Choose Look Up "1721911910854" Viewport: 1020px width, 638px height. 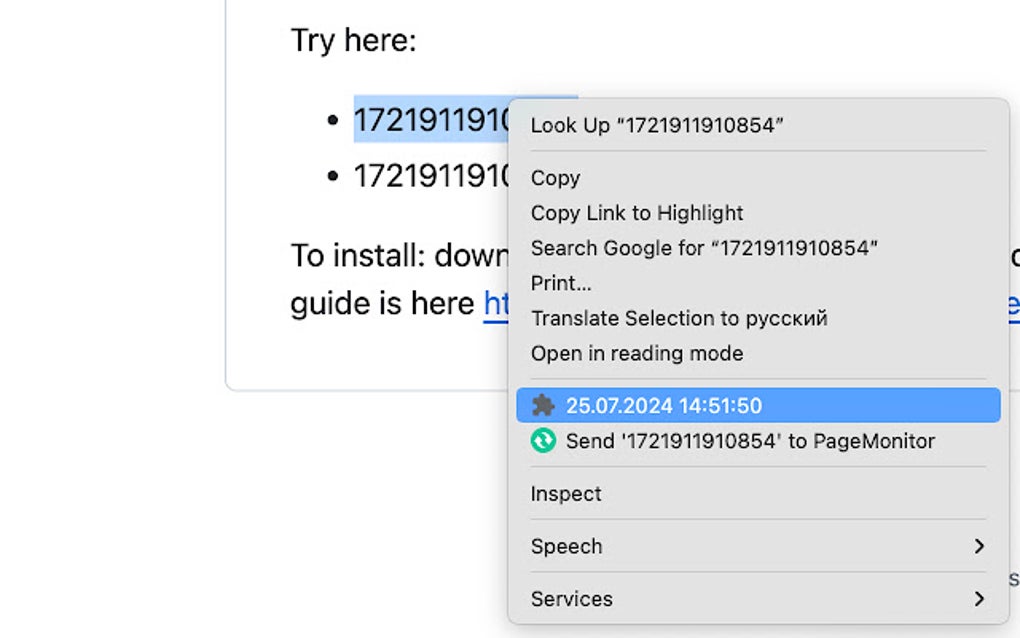click(657, 125)
